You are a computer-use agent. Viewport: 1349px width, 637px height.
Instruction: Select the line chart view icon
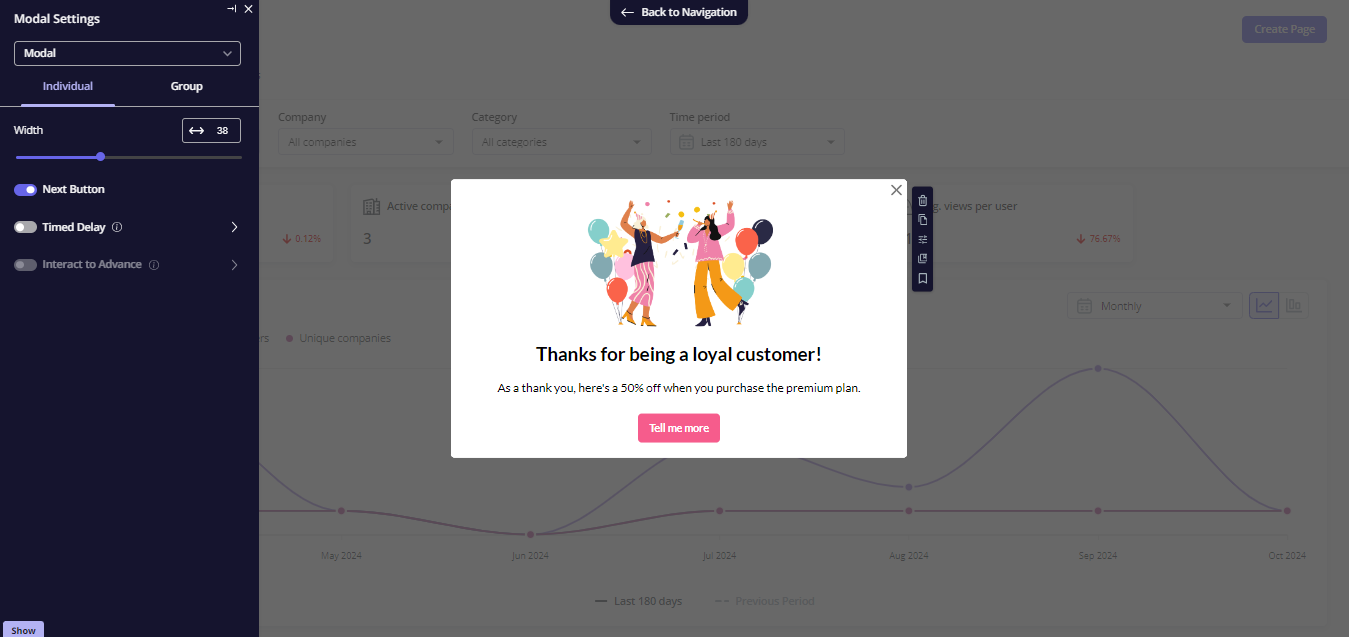point(1263,305)
